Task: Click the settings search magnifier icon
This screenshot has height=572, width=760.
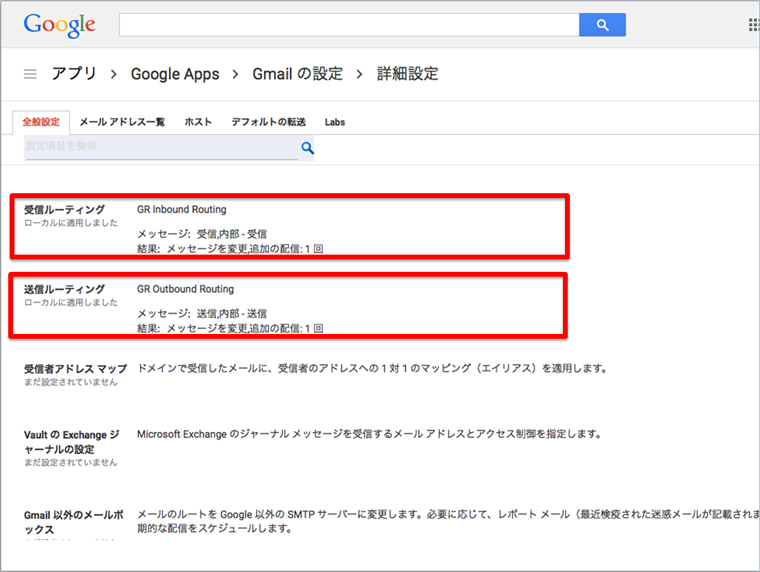Action: coord(307,148)
